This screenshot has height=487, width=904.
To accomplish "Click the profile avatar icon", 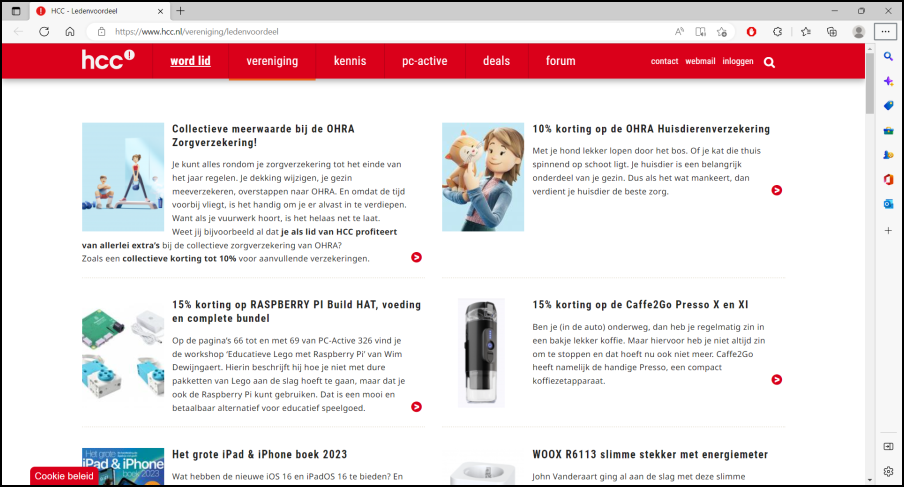I will click(858, 32).
